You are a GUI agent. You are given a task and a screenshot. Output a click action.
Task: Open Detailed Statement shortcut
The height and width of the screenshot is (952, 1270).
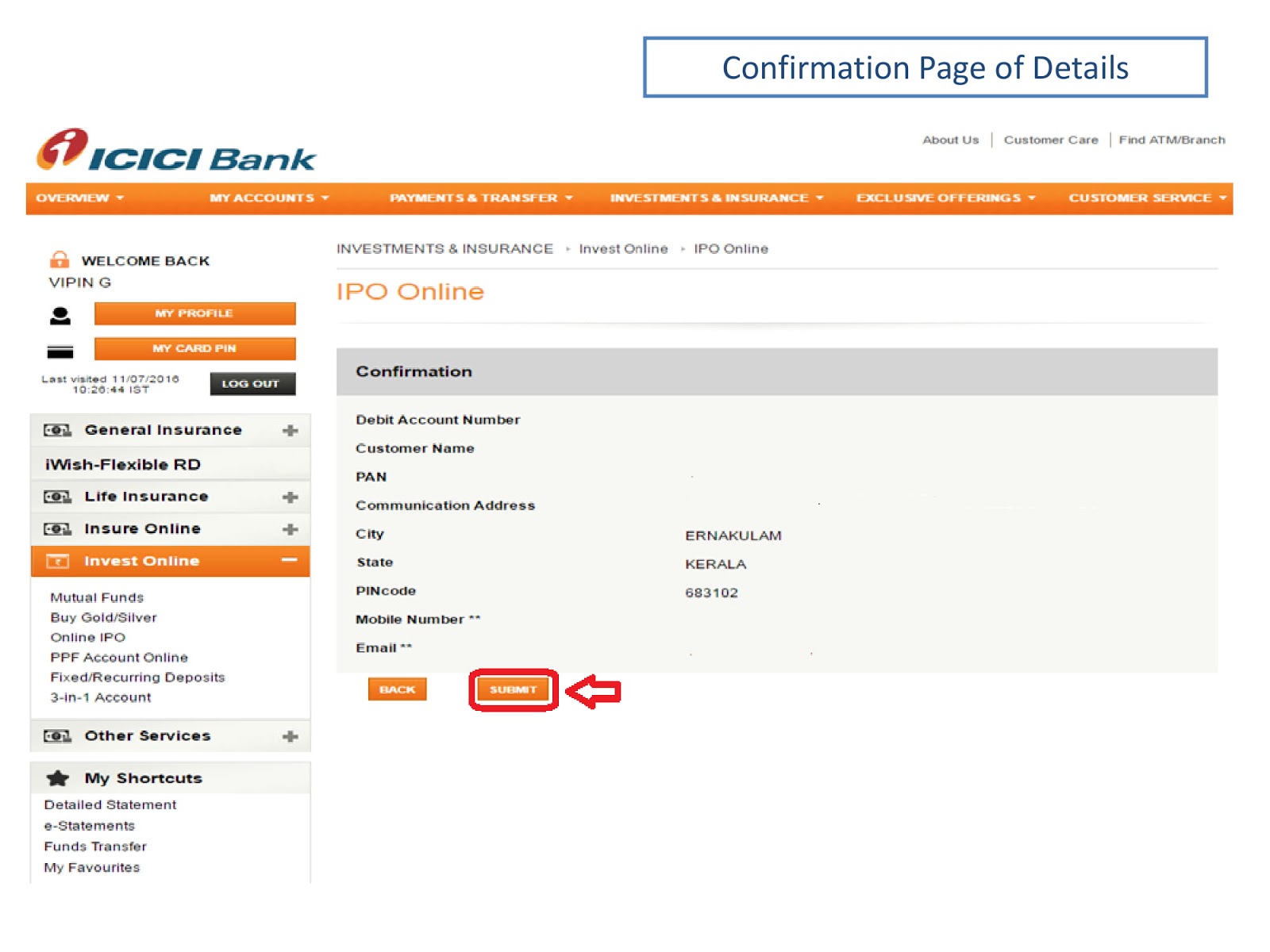coord(110,804)
